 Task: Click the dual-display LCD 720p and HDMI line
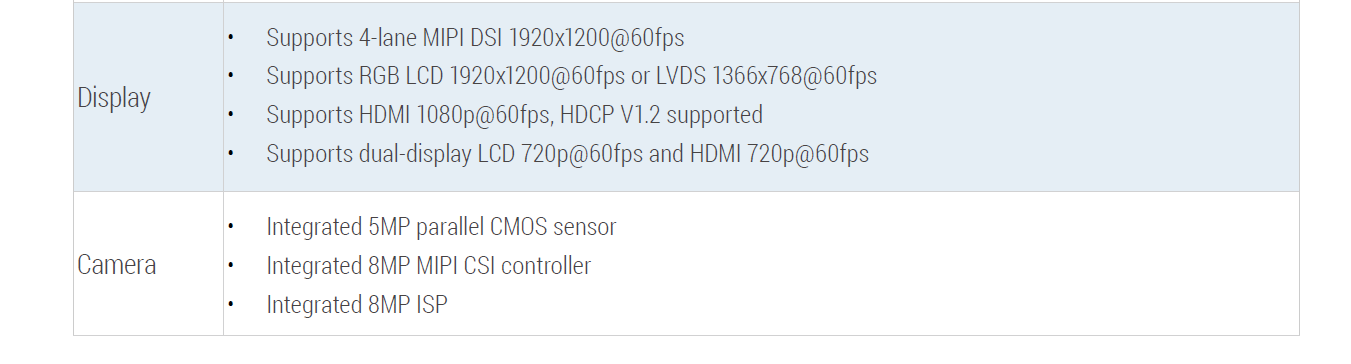(x=567, y=154)
